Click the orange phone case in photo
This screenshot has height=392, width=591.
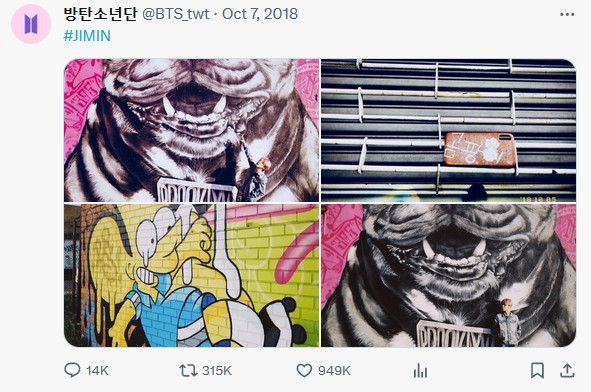[x=479, y=149]
